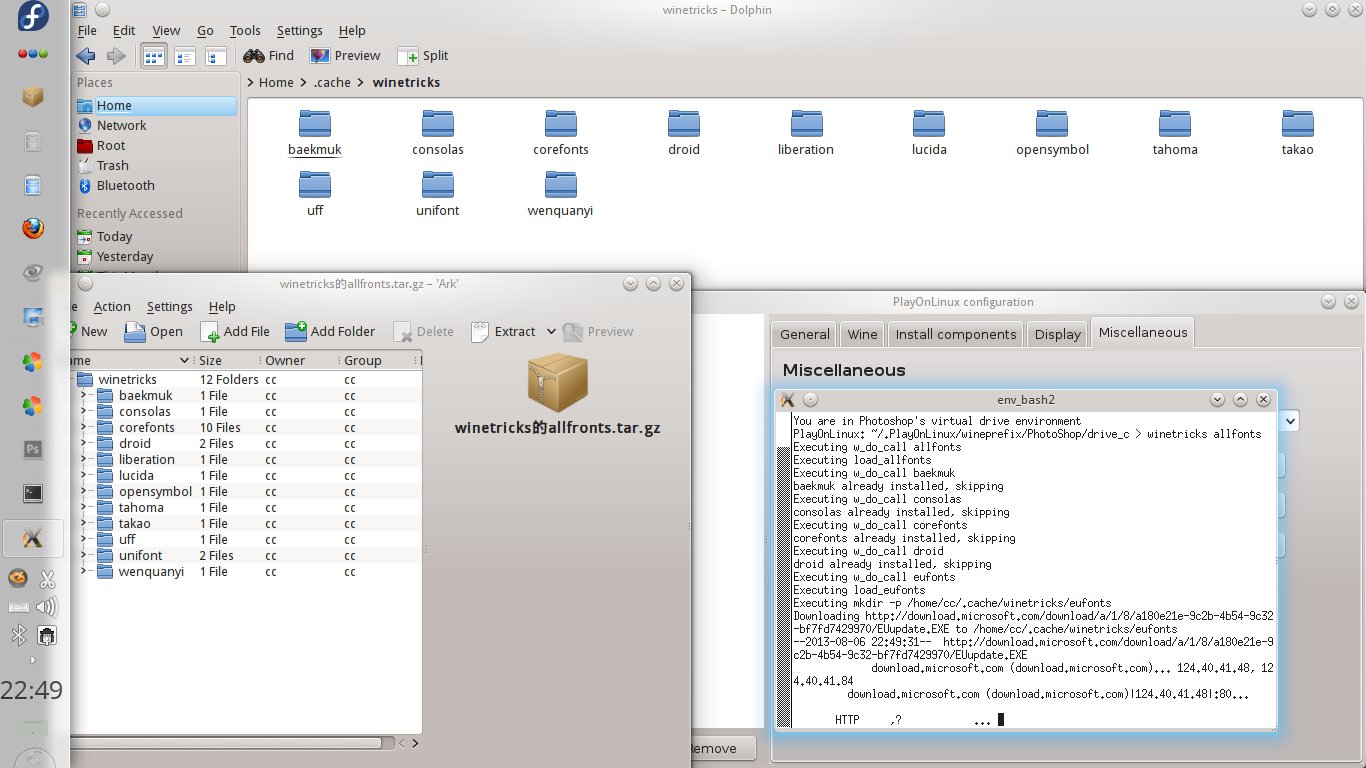Click the three-dot activities icon in panel
This screenshot has height=768, width=1366.
[x=33, y=53]
